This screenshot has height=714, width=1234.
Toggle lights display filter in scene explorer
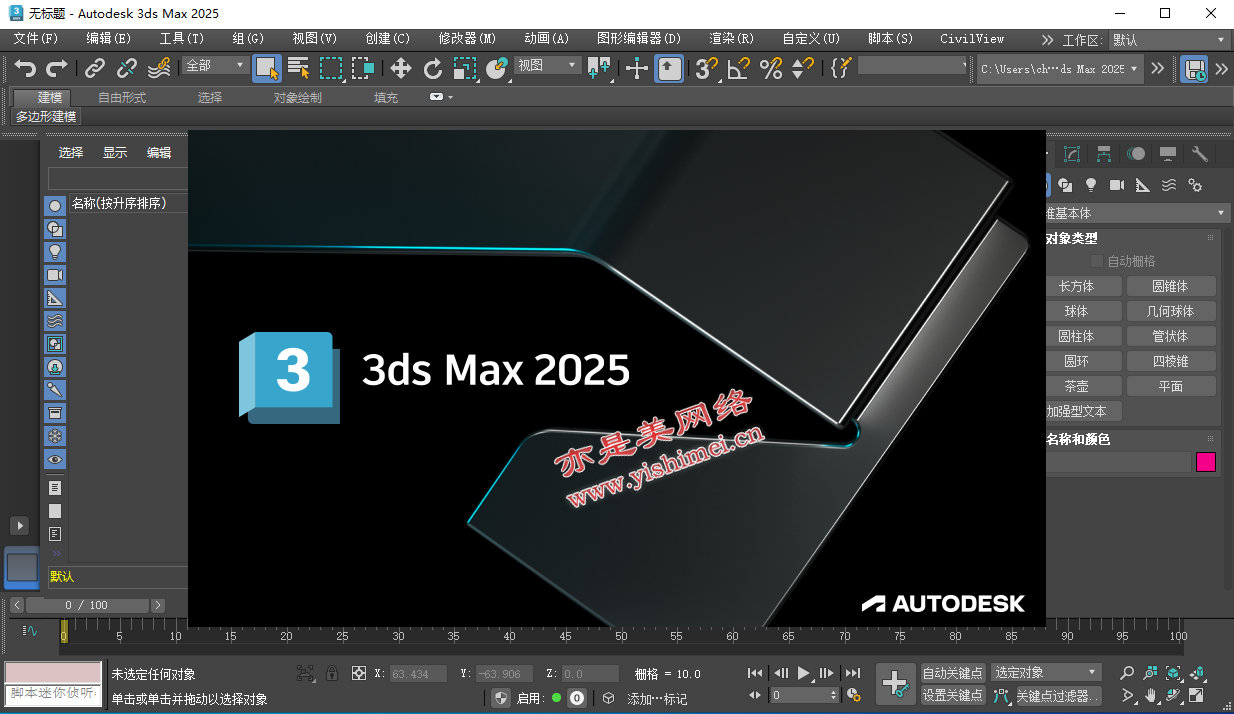coord(55,251)
